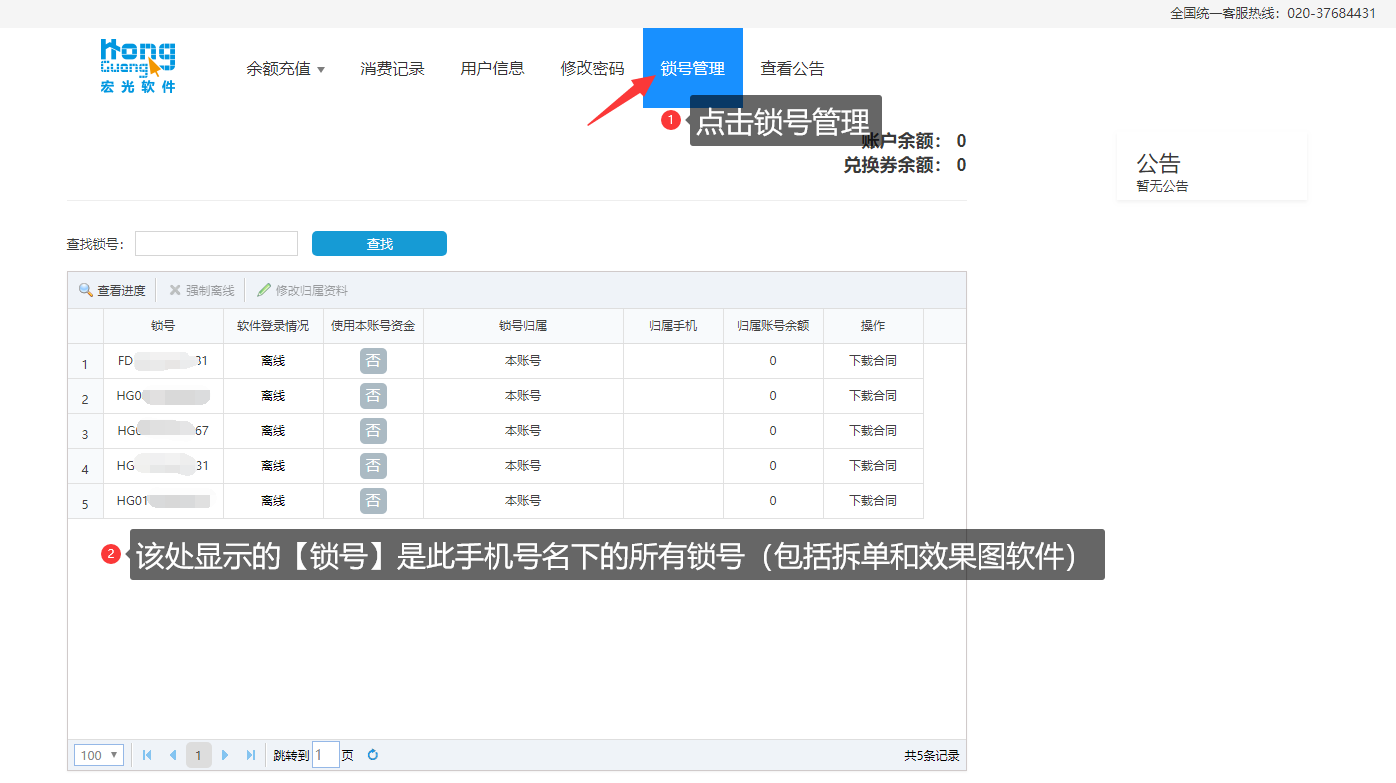Viewport: 1396px width, 783px height.
Task: Click 下载合同 link in row 2
Action: 873,396
